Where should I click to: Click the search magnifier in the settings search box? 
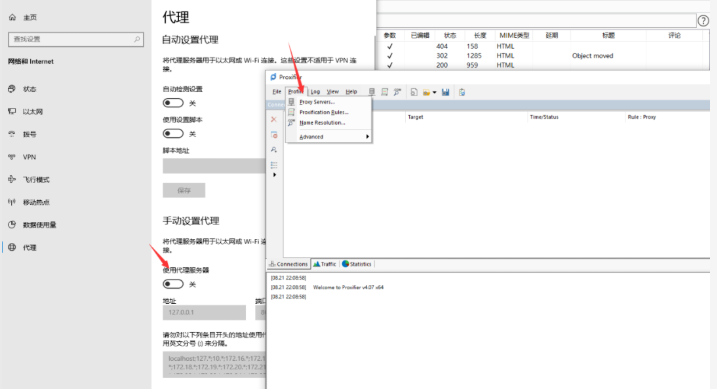[x=137, y=39]
